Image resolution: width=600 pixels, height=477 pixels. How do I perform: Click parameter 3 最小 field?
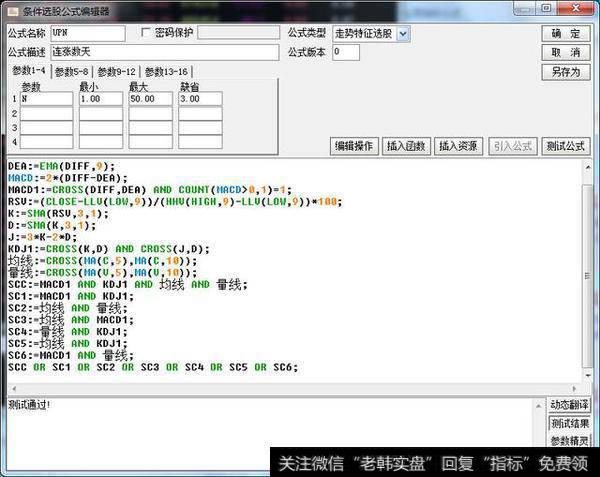pyautogui.click(x=101, y=127)
